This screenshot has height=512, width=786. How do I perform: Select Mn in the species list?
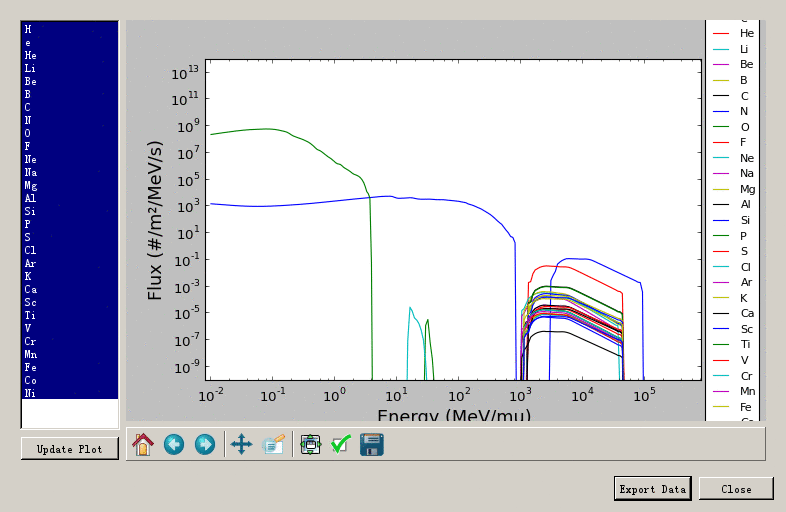pos(70,355)
